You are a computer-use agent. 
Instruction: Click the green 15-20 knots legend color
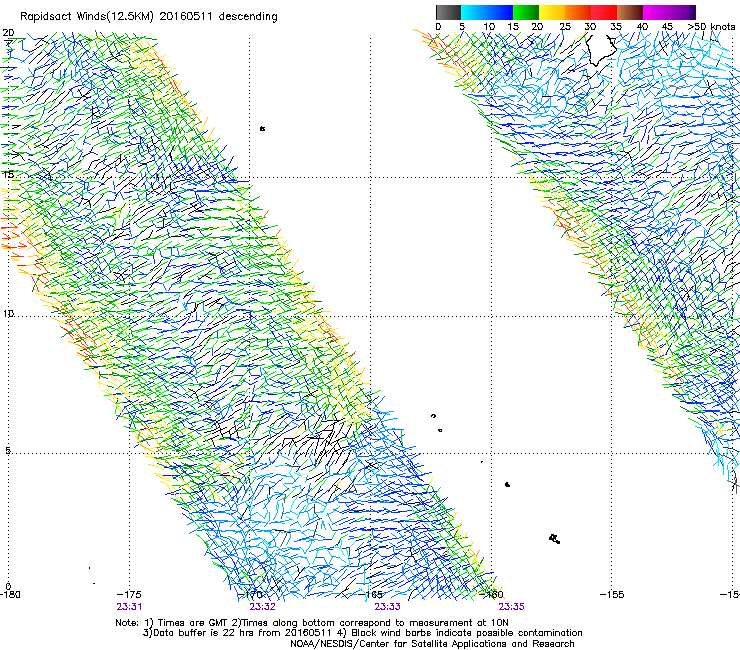(526, 12)
